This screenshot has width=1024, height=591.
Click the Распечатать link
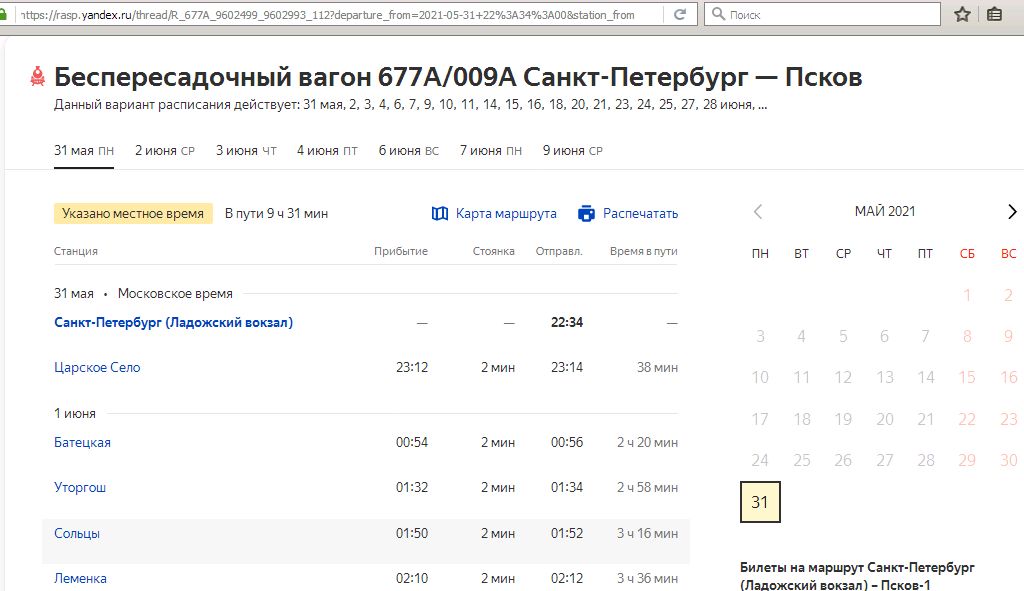640,213
